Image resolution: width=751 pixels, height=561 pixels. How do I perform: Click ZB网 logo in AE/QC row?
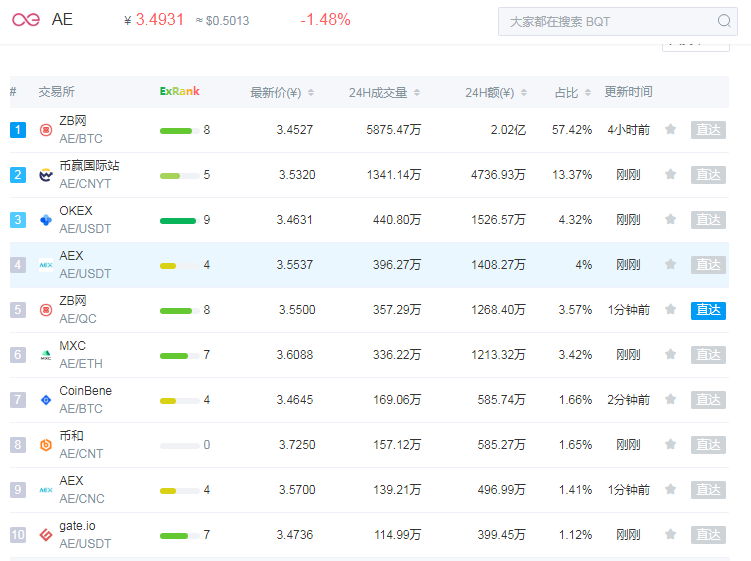point(46,310)
